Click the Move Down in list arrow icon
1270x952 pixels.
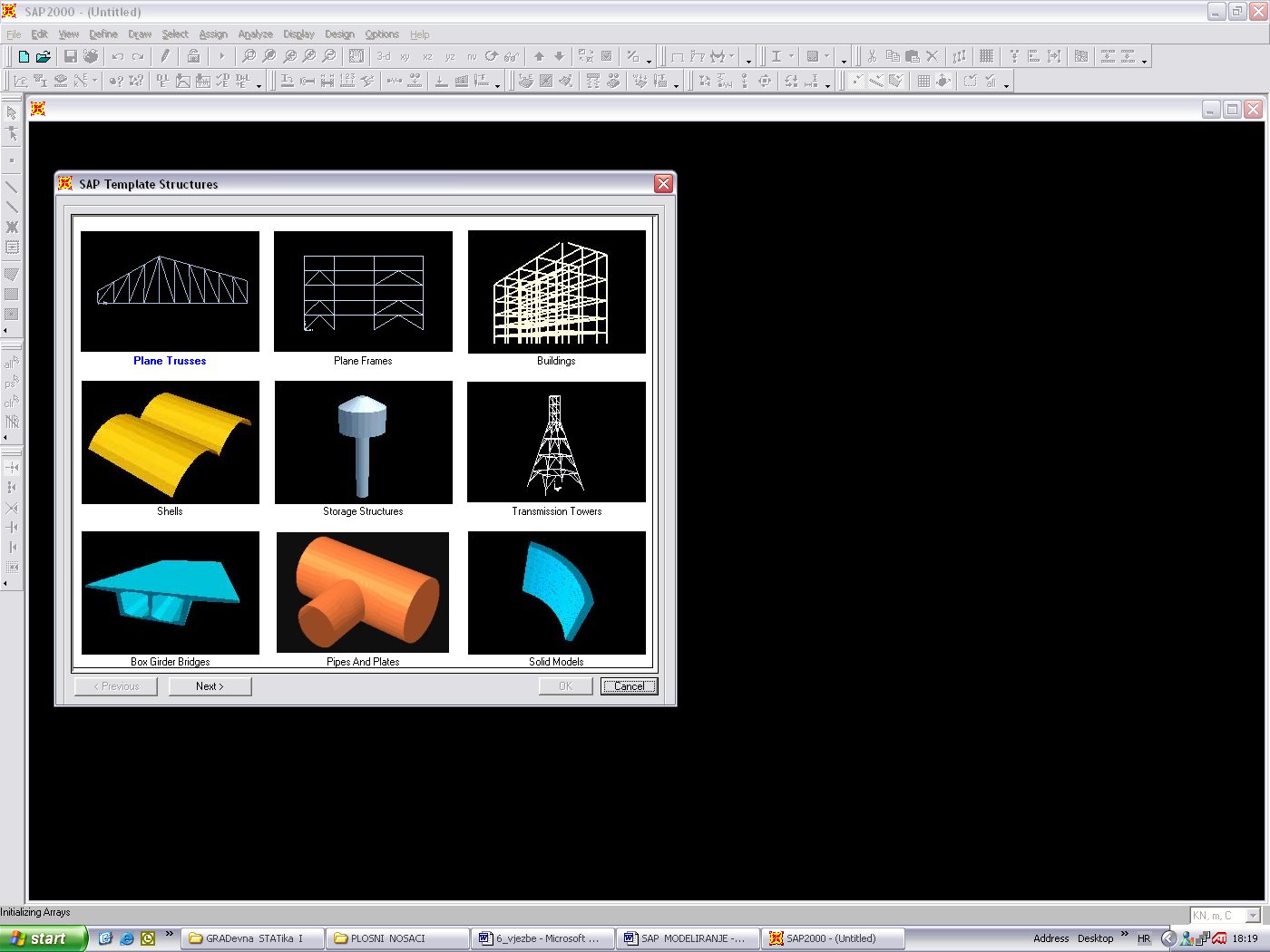click(x=560, y=56)
